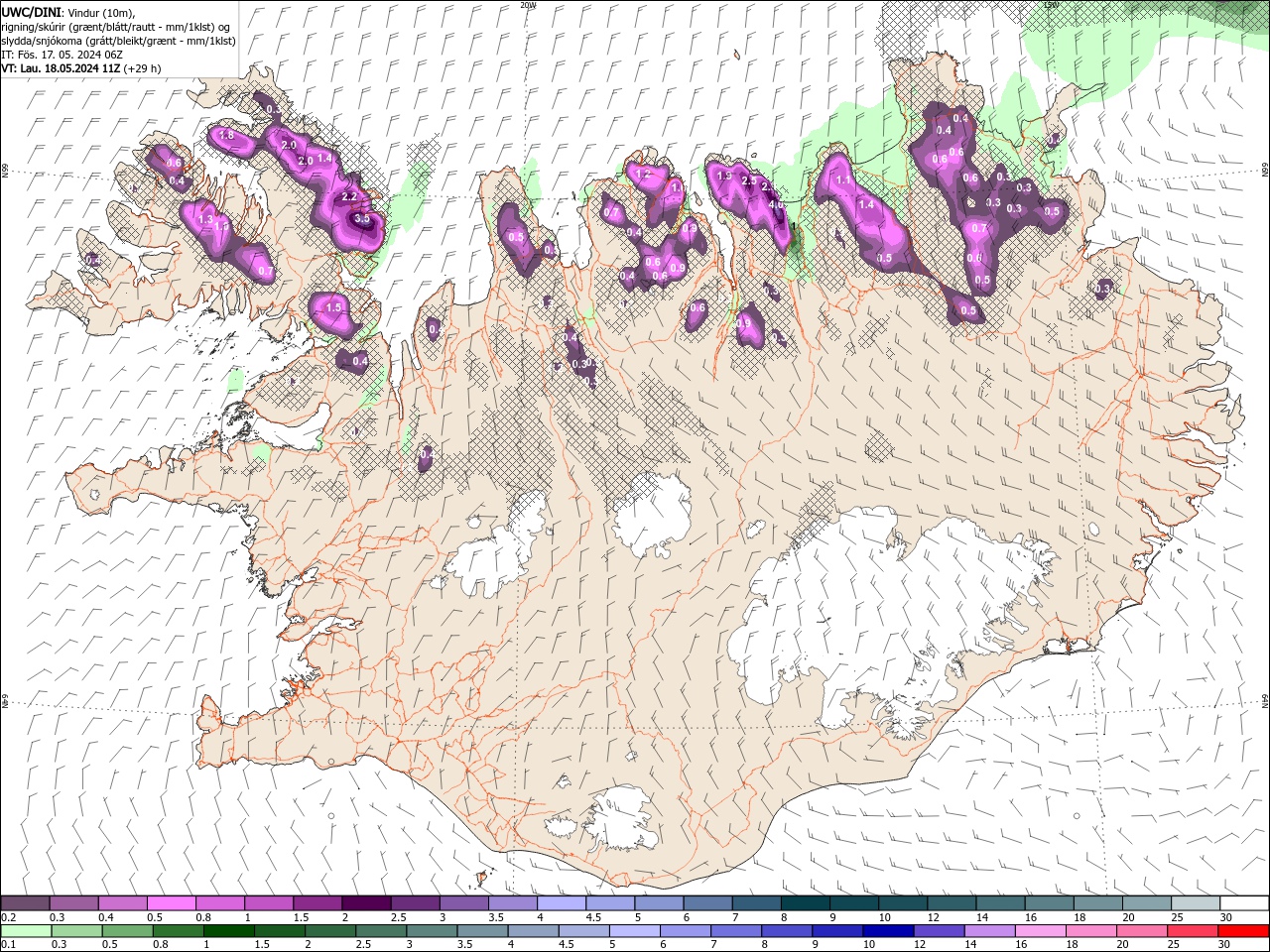Click the UWC/DINI title text

click(x=31, y=11)
